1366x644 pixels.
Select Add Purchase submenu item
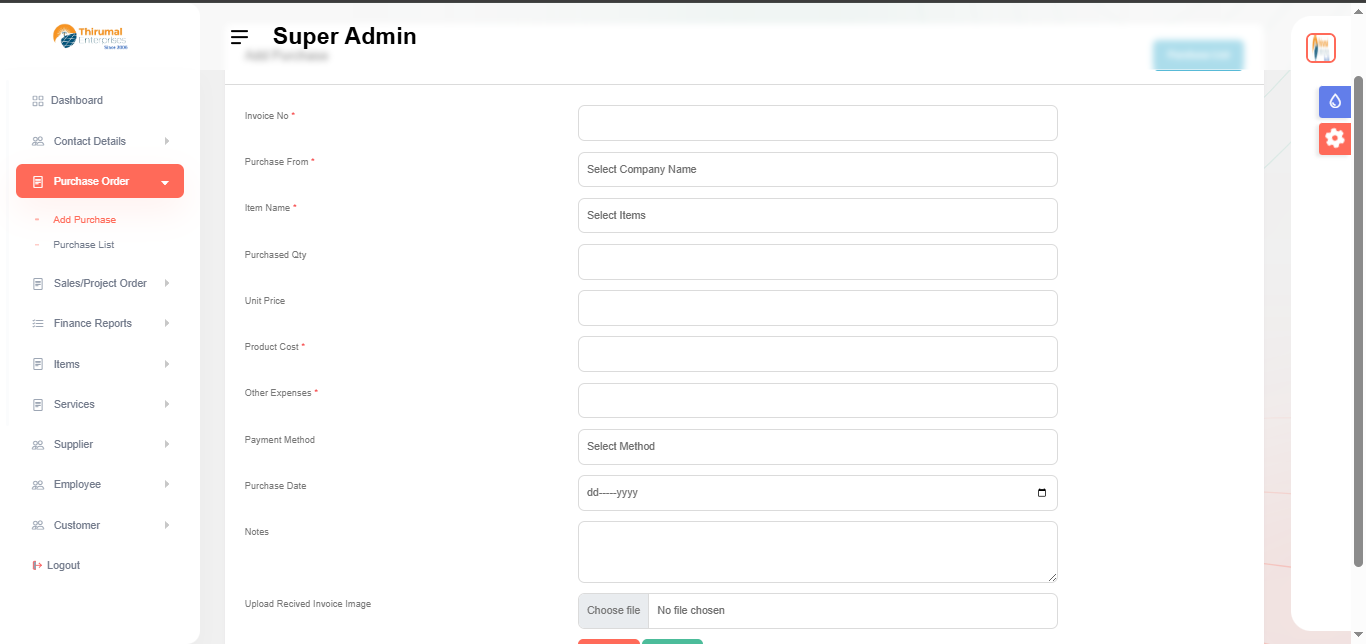[x=85, y=220]
